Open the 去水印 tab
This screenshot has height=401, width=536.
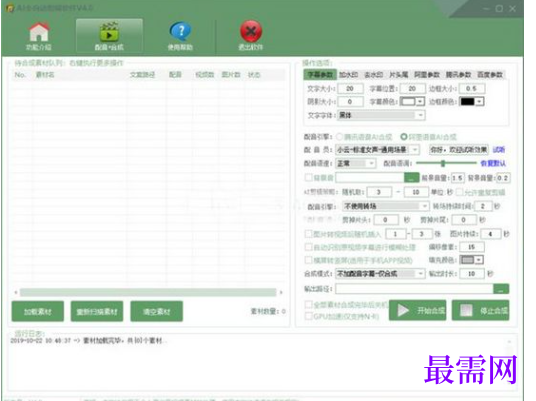coord(374,75)
